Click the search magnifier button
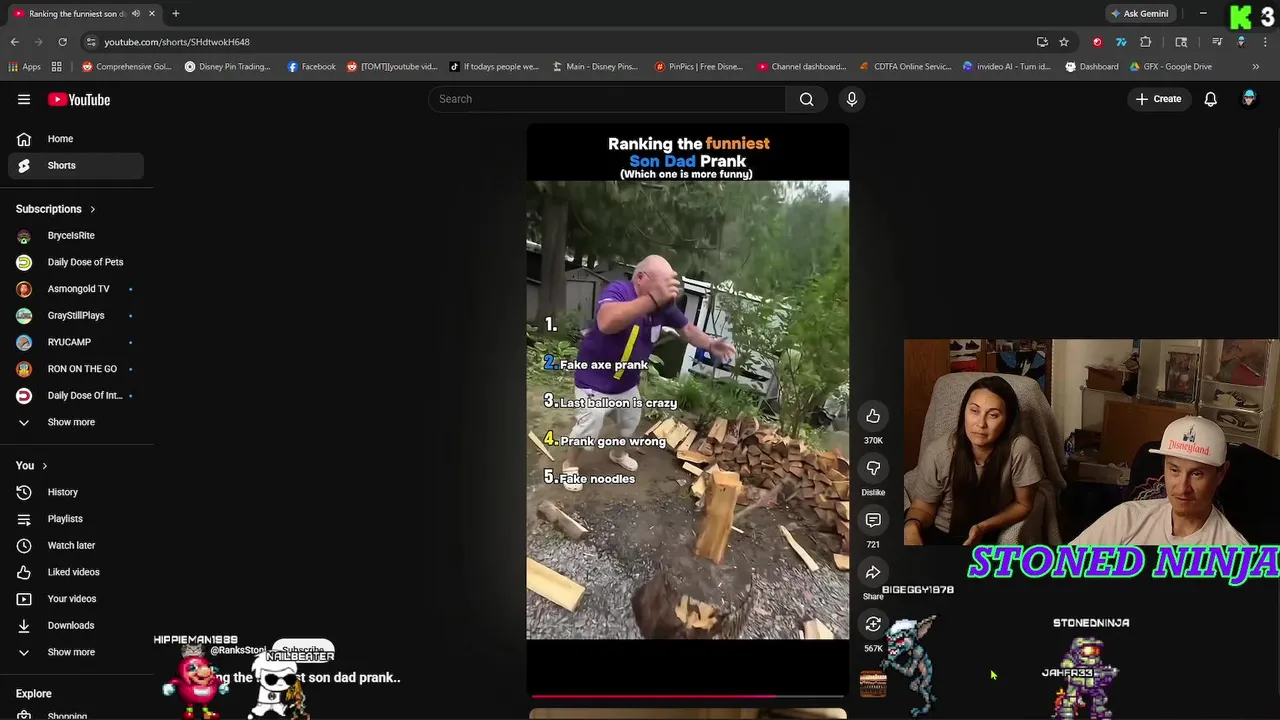This screenshot has height=720, width=1280. 806,99
